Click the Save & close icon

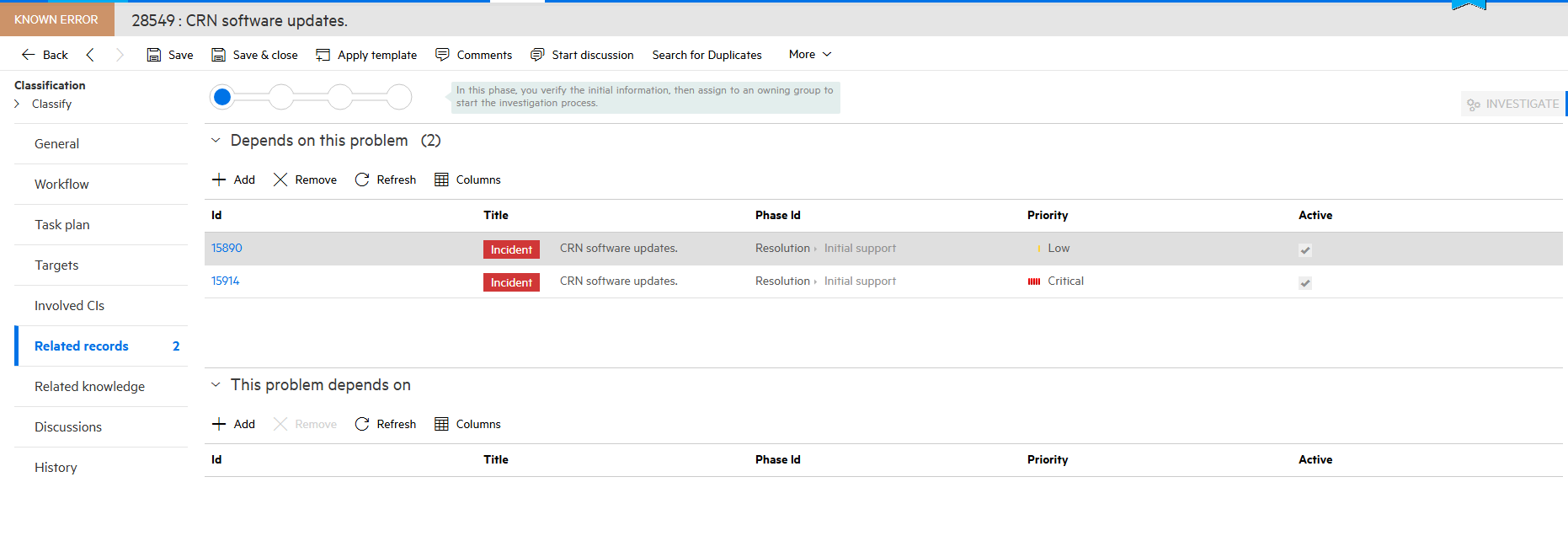click(219, 55)
